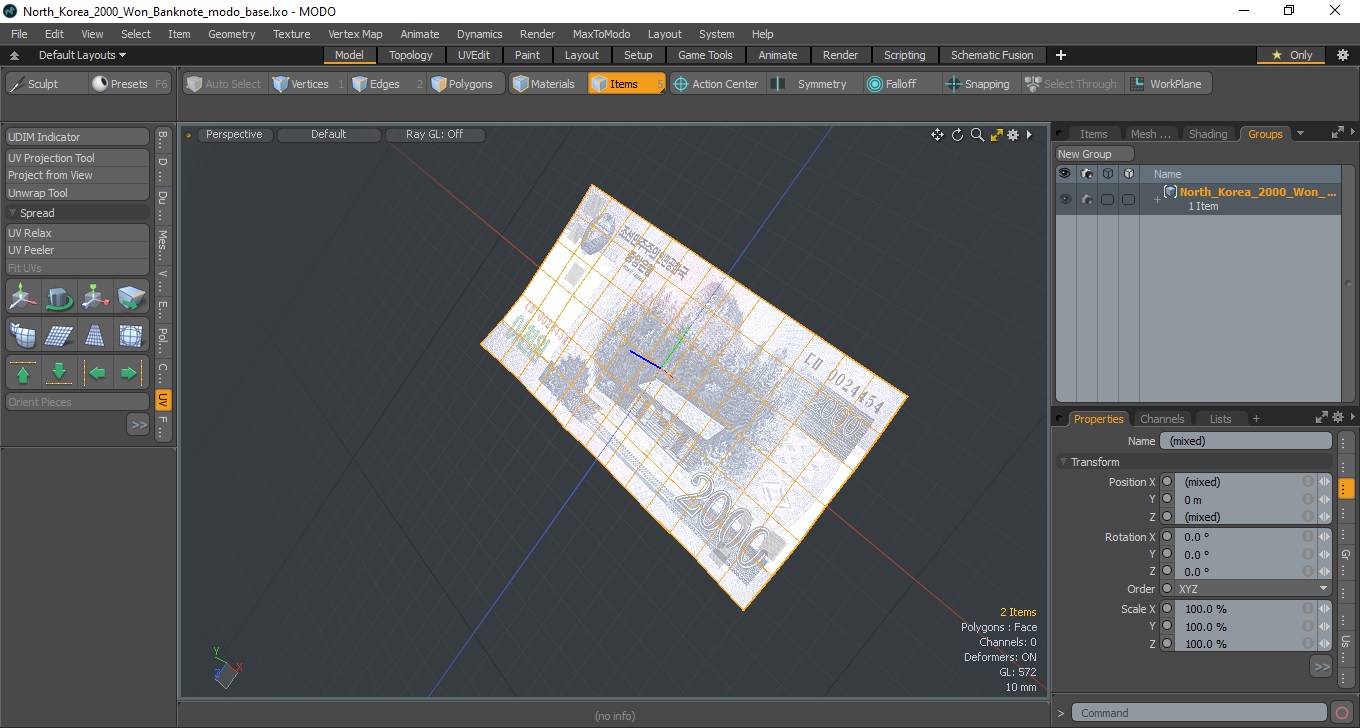
Task: Click the Unwrap Tool button
Action: coord(78,193)
